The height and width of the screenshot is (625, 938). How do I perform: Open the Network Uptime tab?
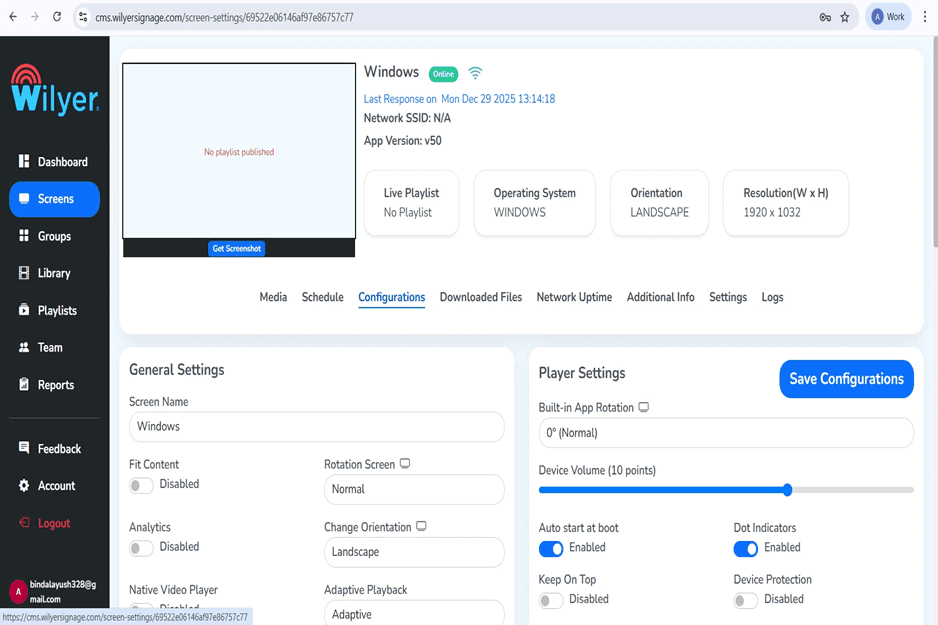coord(574,297)
